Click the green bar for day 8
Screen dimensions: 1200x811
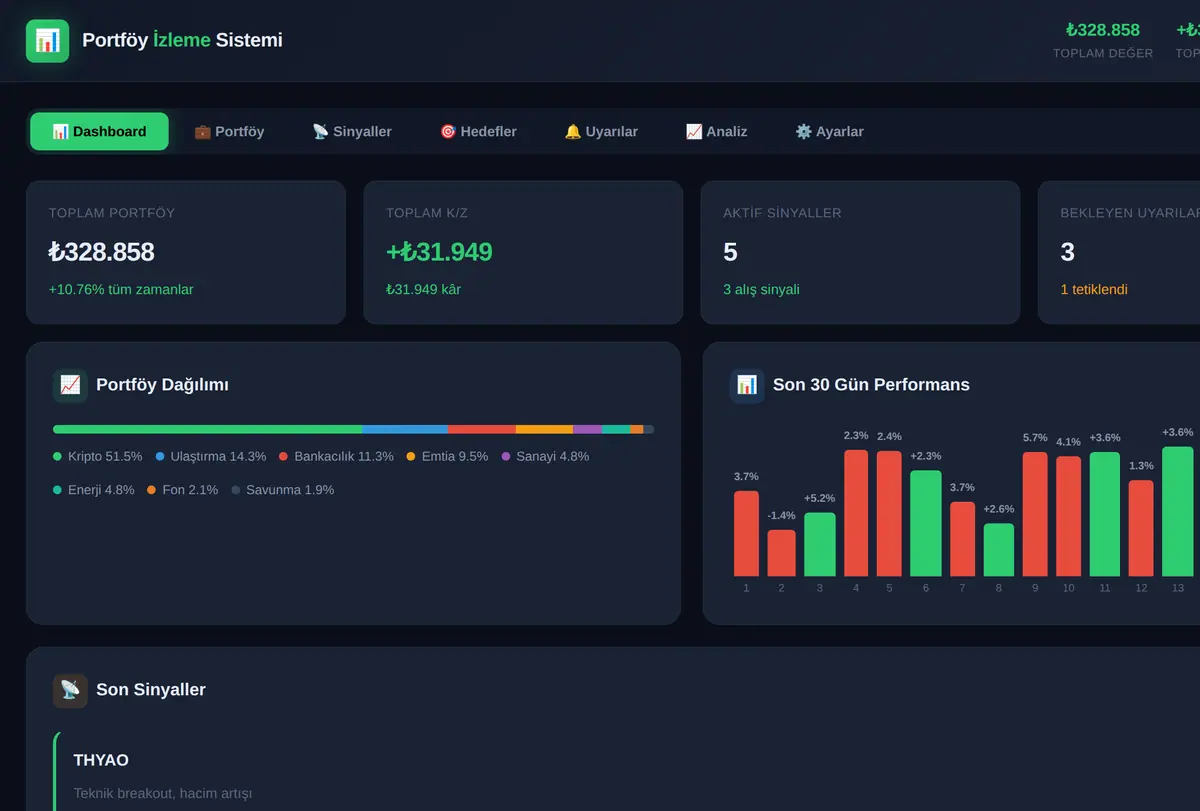pos(998,550)
